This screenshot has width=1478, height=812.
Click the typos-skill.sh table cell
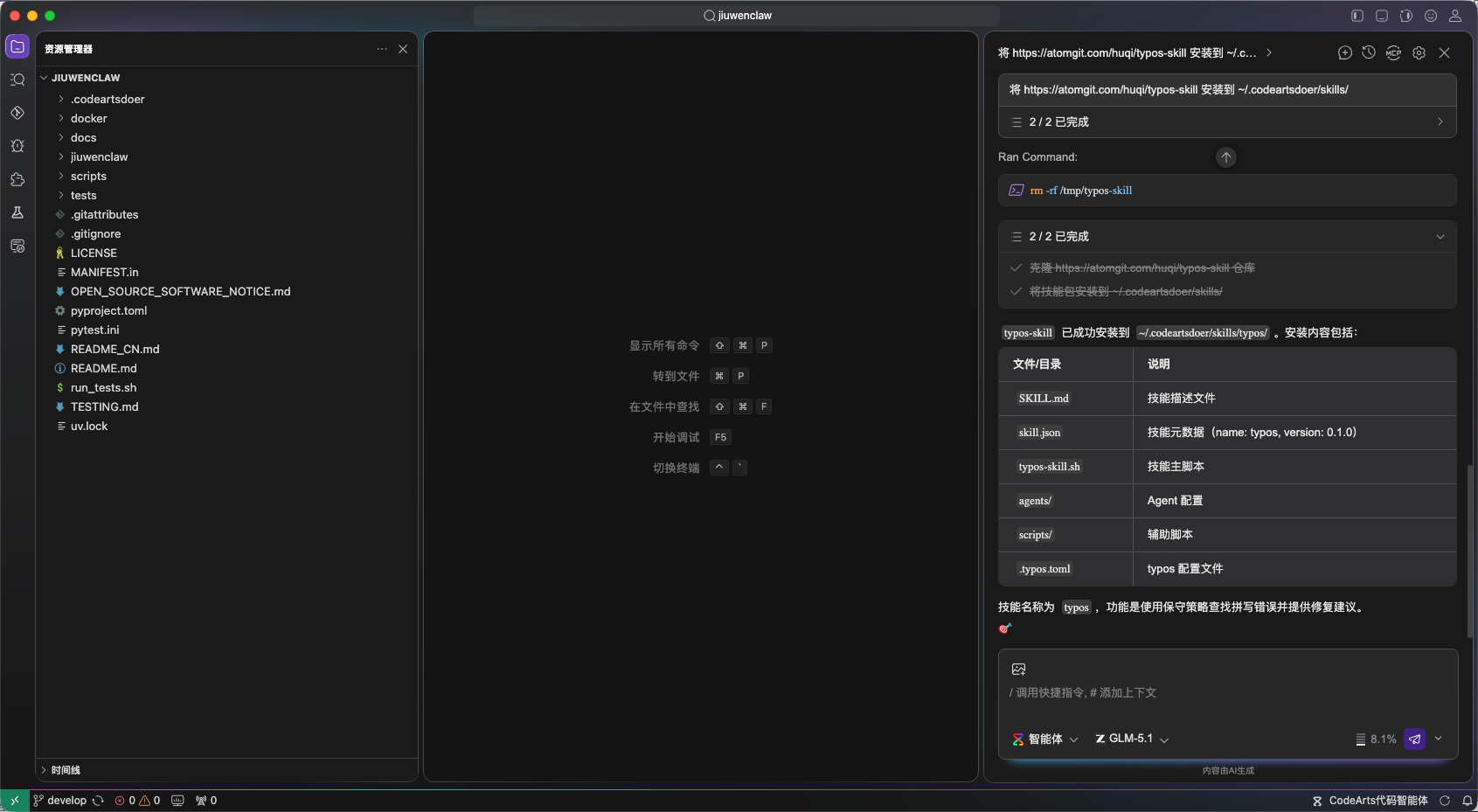pyautogui.click(x=1066, y=467)
